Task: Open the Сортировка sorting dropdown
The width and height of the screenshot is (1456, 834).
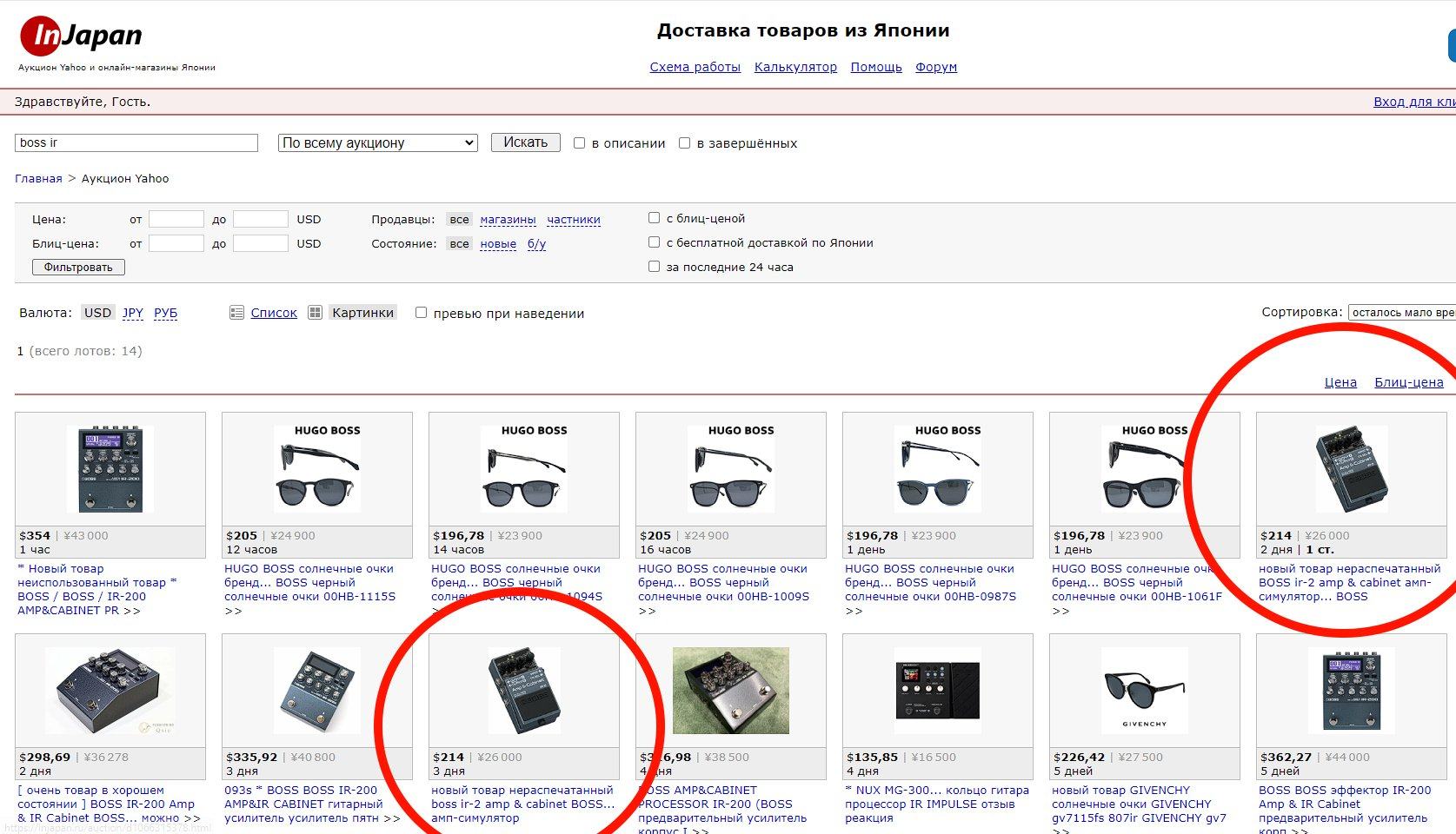Action: pyautogui.click(x=1402, y=313)
